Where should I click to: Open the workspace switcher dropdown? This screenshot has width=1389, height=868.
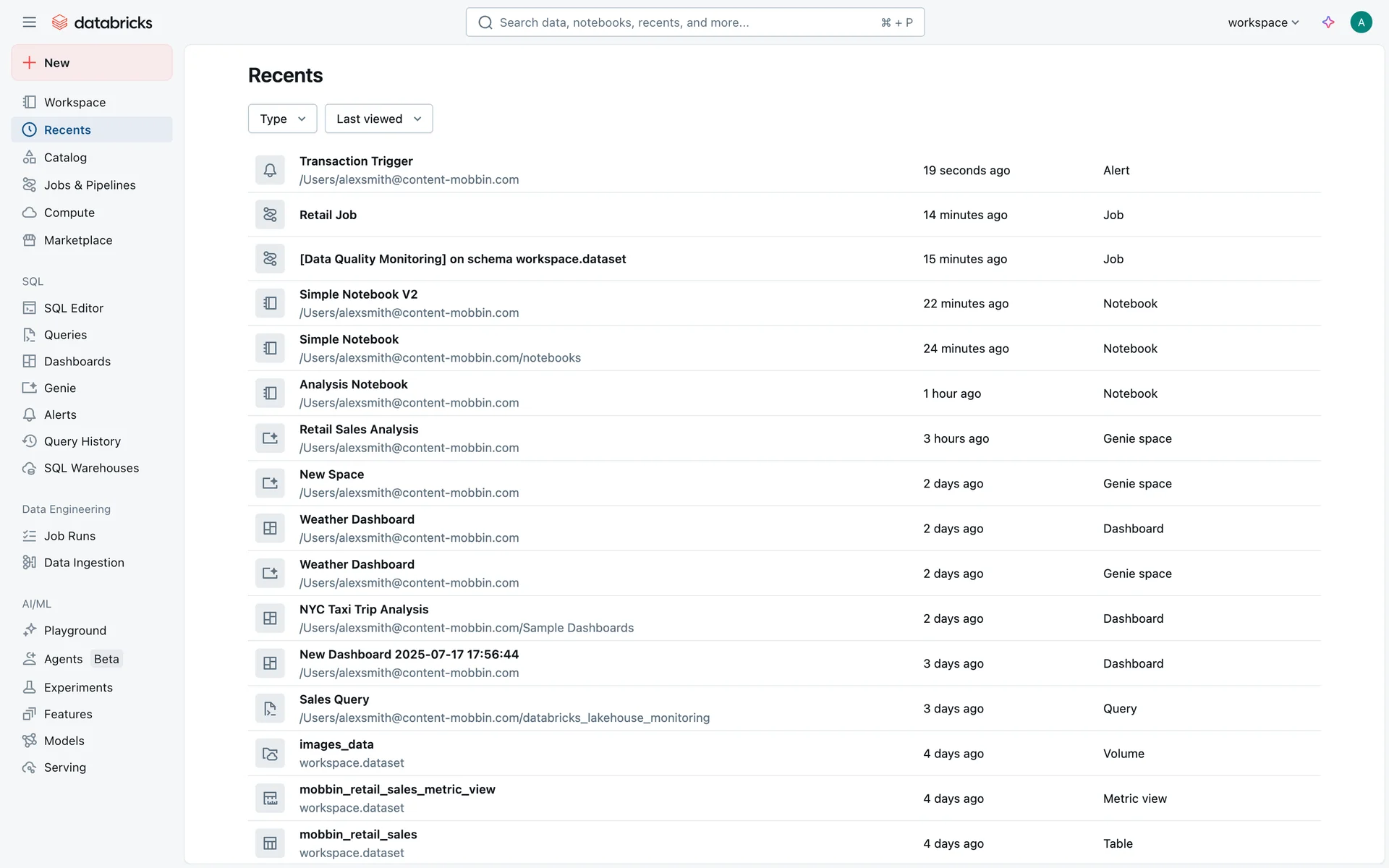point(1263,22)
